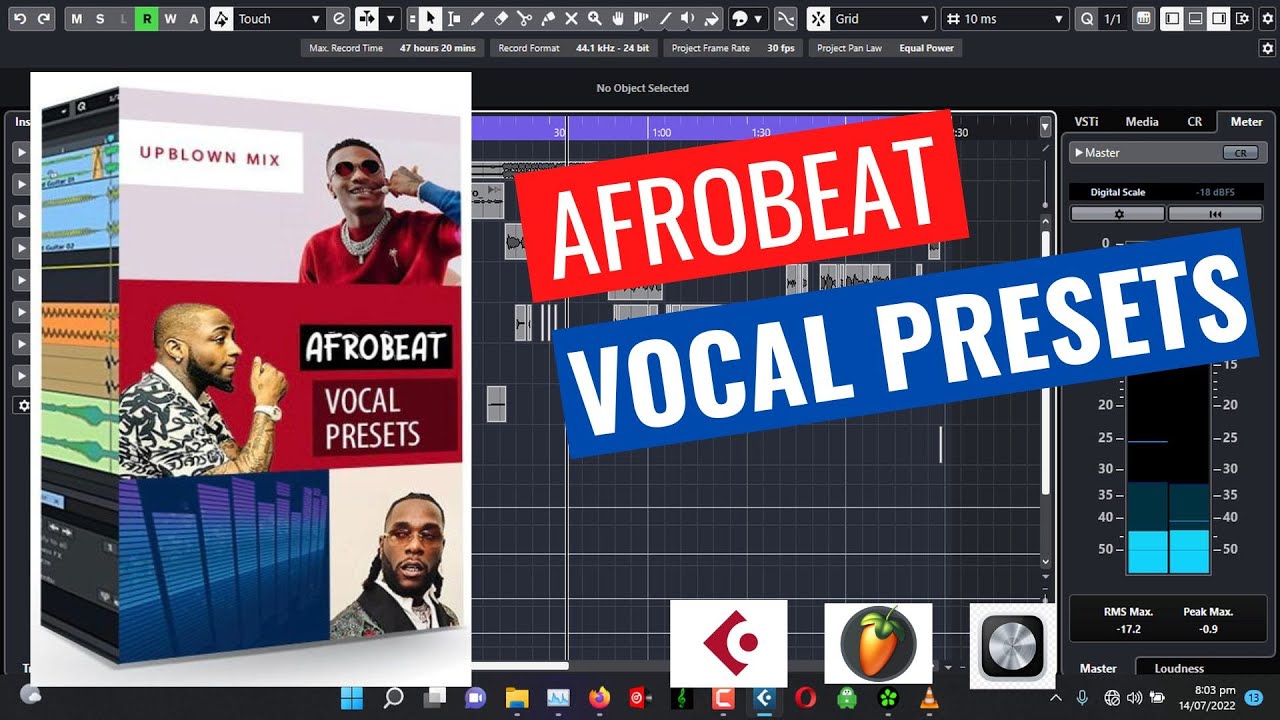The width and height of the screenshot is (1280, 720).
Task: Switch to the VSTi tab
Action: point(1087,121)
